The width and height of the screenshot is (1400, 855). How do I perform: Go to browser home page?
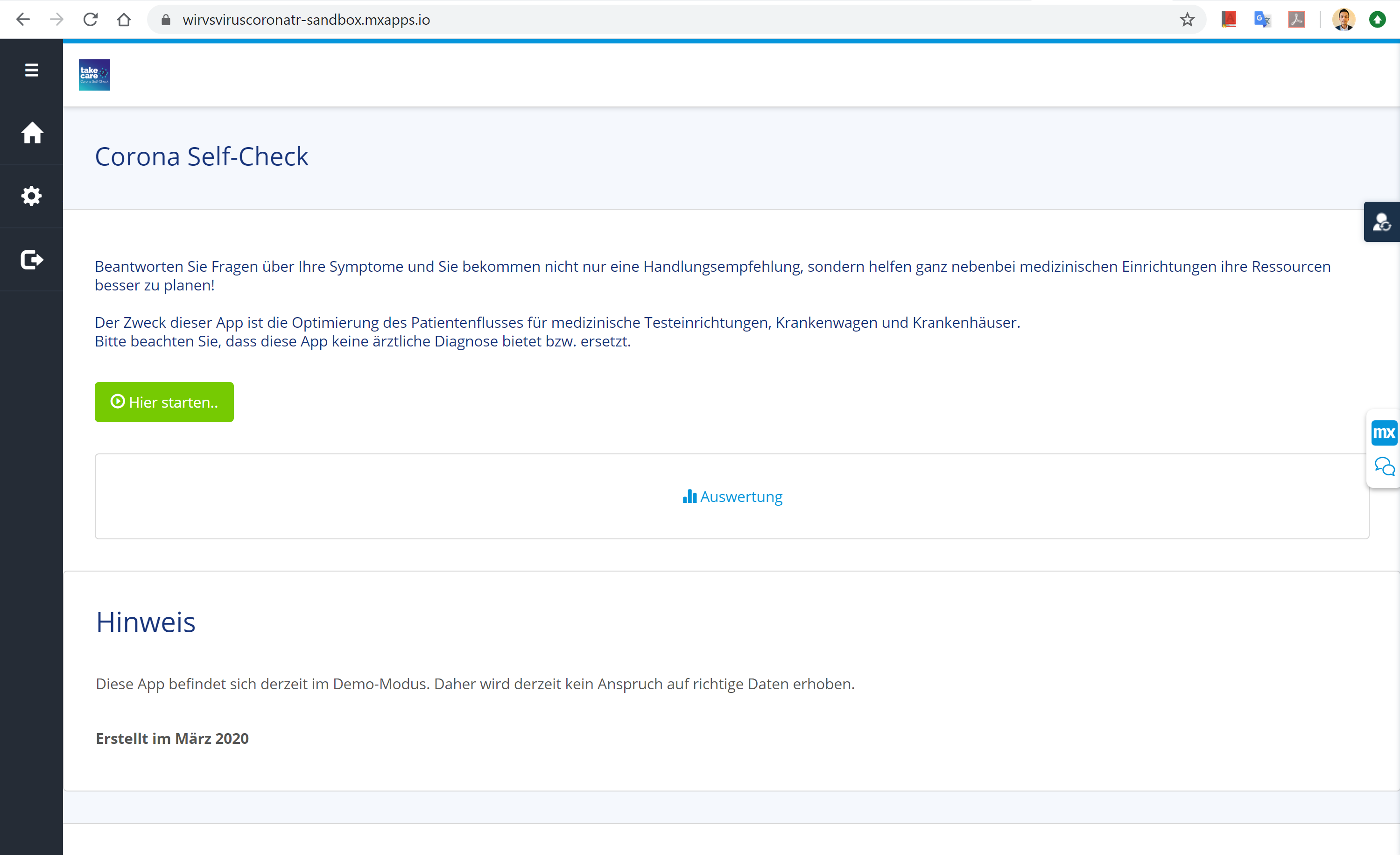(x=124, y=20)
